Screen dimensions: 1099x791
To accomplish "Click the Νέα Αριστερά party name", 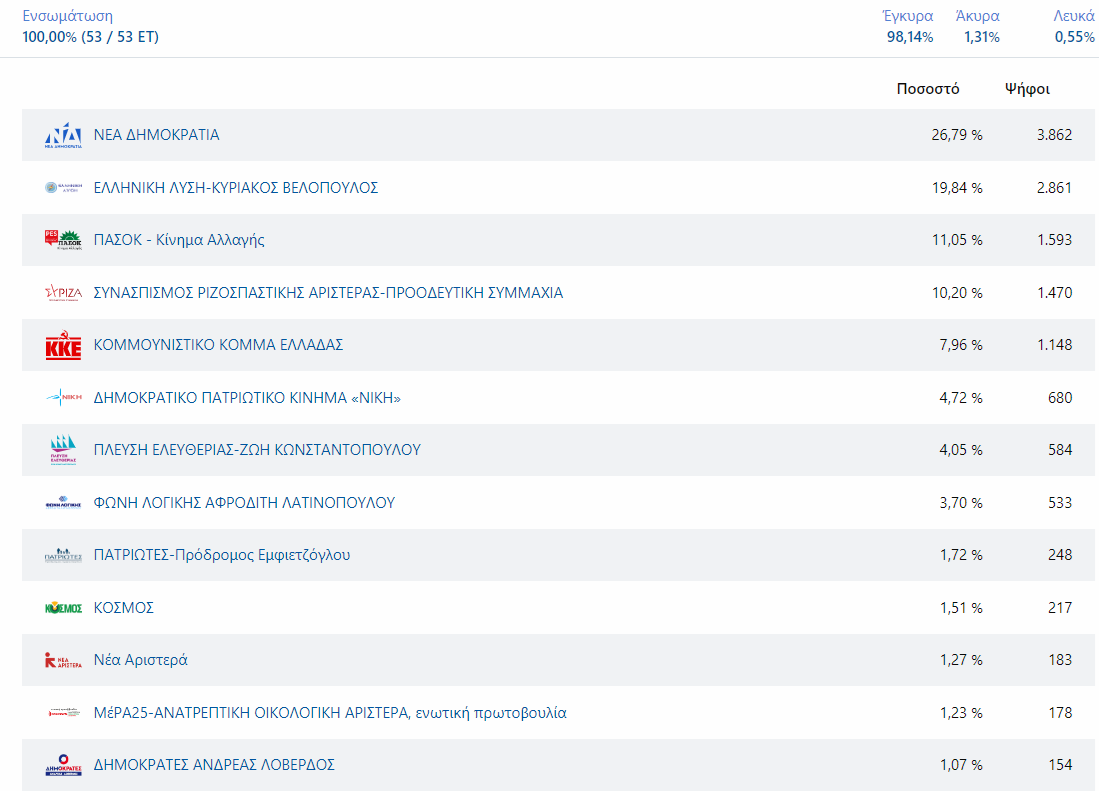I will [x=141, y=660].
